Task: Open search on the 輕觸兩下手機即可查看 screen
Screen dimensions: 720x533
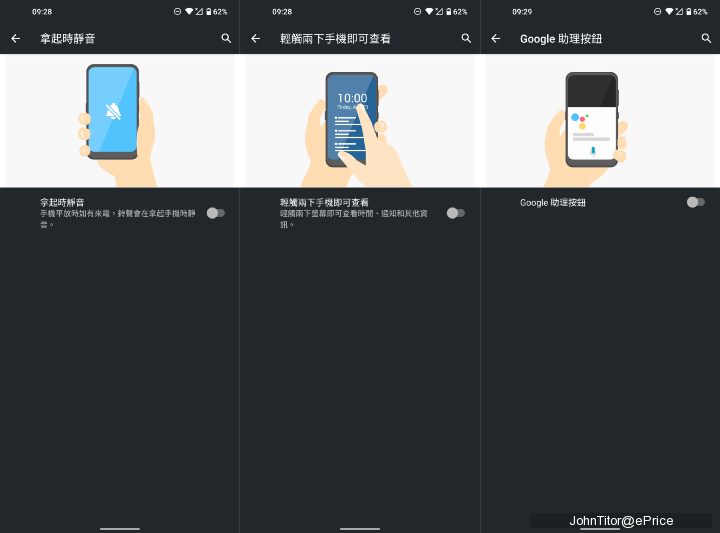Action: (466, 39)
